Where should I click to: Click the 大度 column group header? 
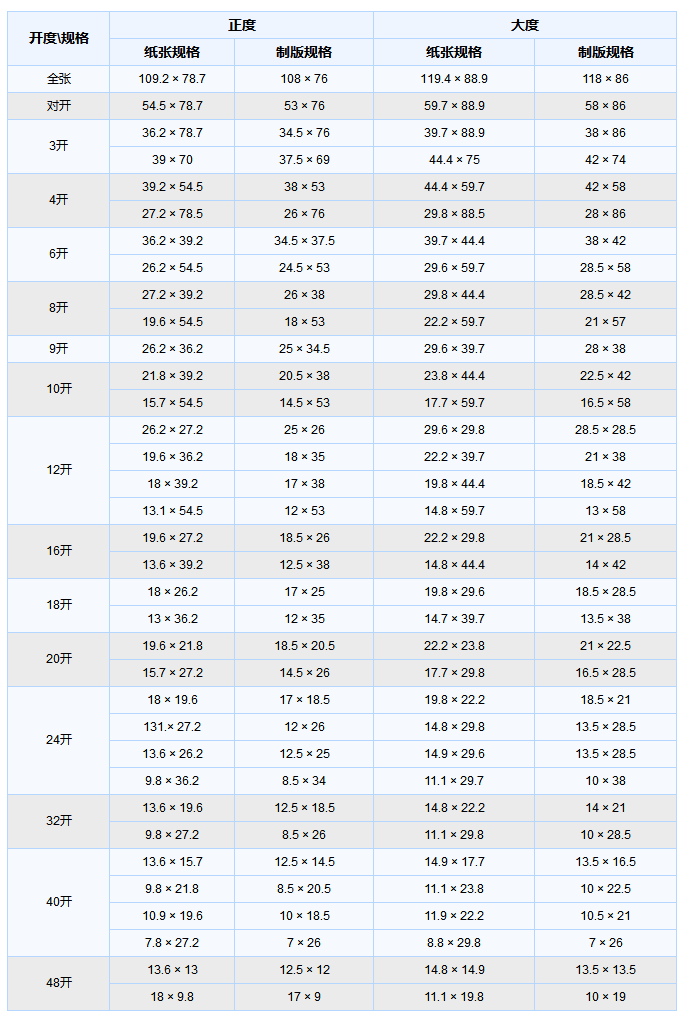pyautogui.click(x=524, y=25)
